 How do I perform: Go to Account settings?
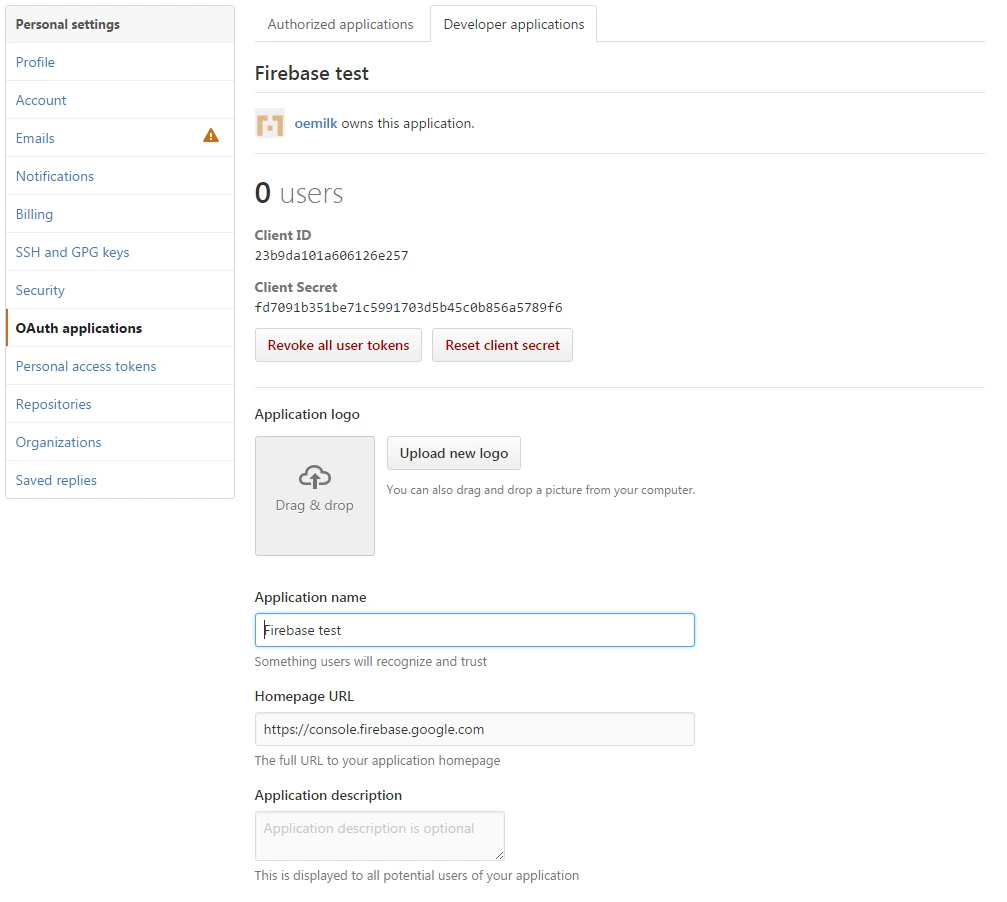click(119, 100)
